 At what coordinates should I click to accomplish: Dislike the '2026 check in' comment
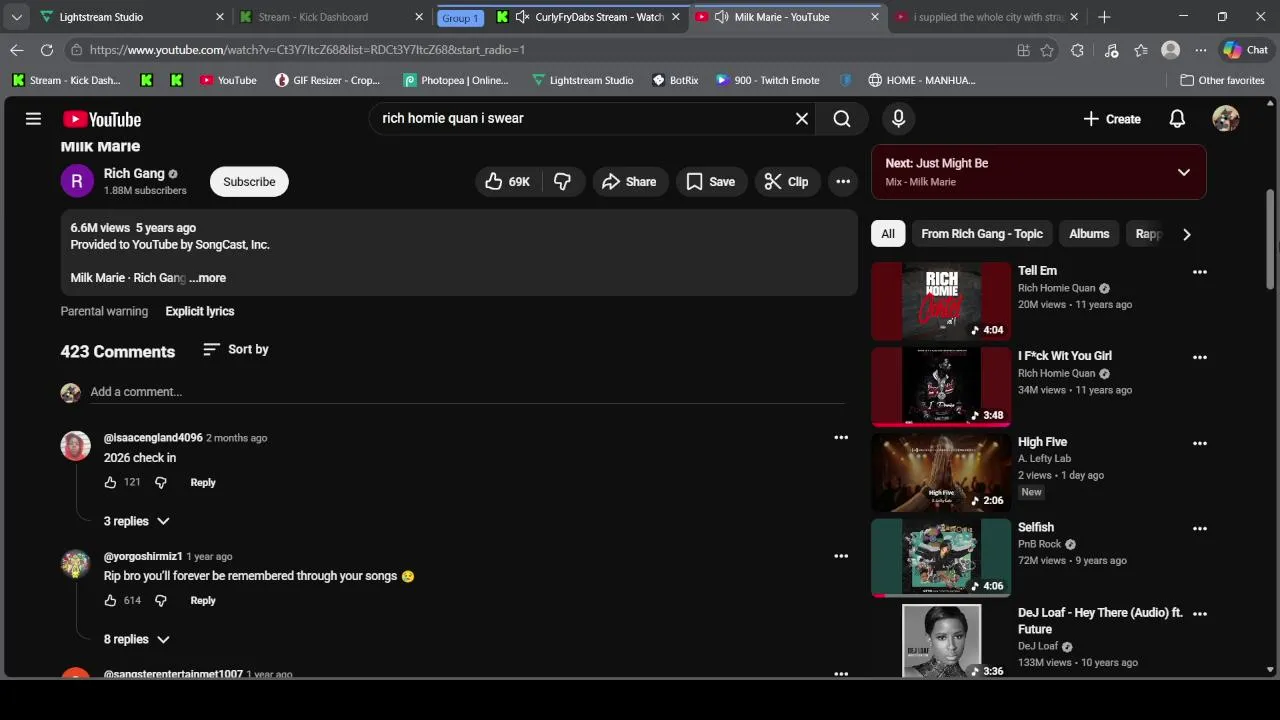160,482
